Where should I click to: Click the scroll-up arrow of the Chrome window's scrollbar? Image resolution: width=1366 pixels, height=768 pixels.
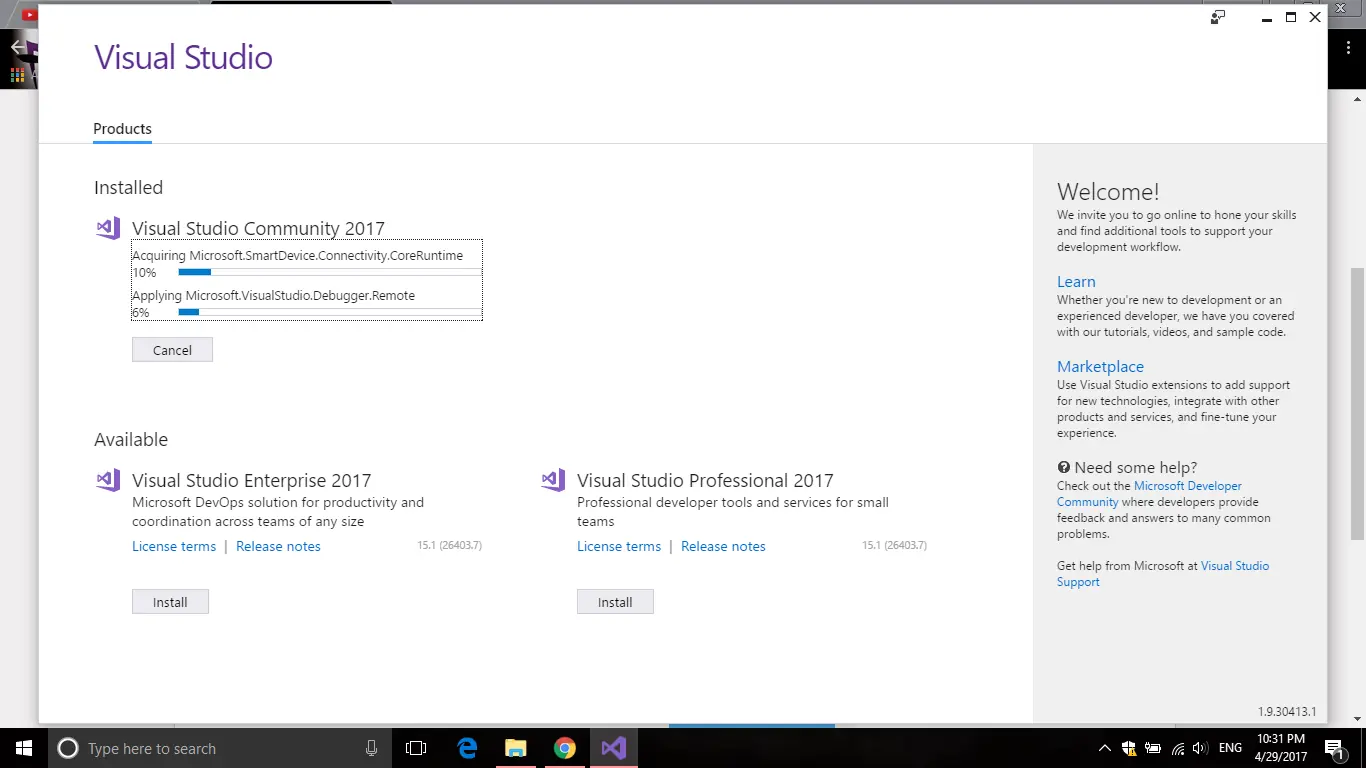tap(1358, 99)
